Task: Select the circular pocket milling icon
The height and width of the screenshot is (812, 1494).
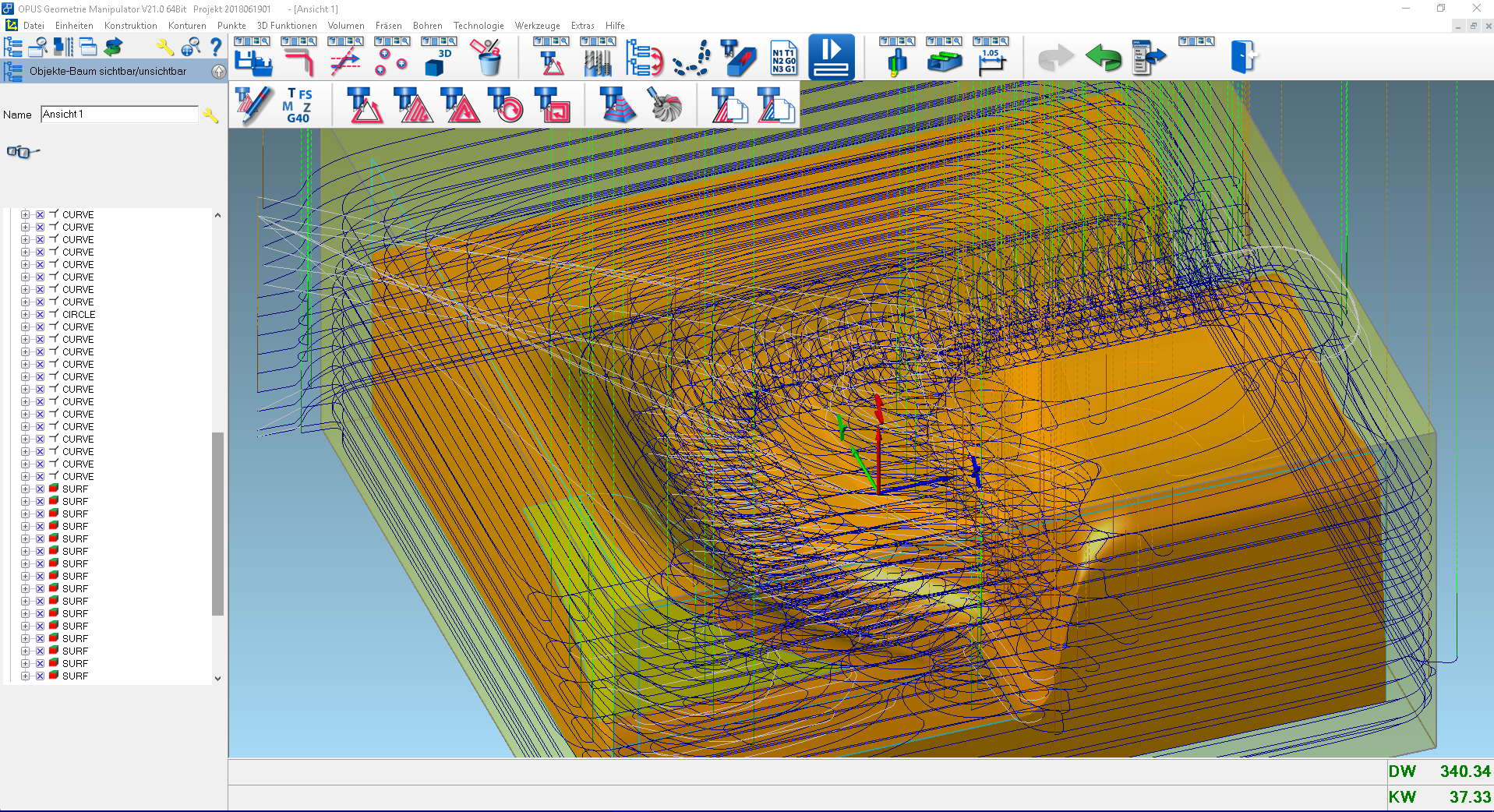Action: [x=505, y=104]
